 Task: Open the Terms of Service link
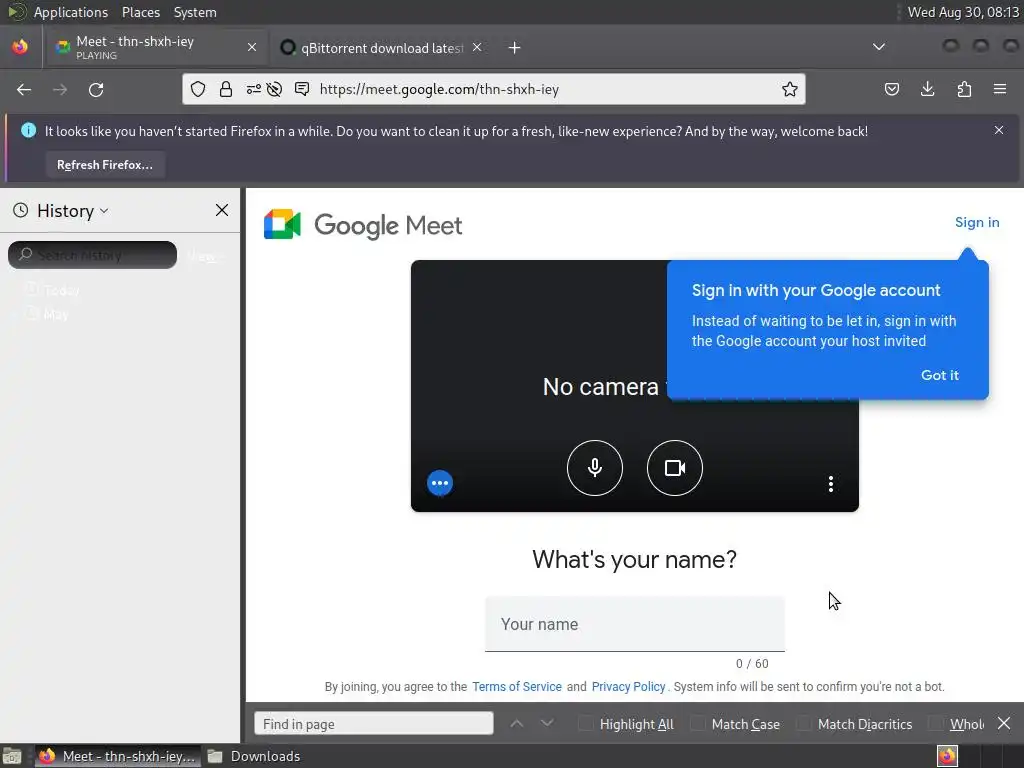tap(517, 686)
